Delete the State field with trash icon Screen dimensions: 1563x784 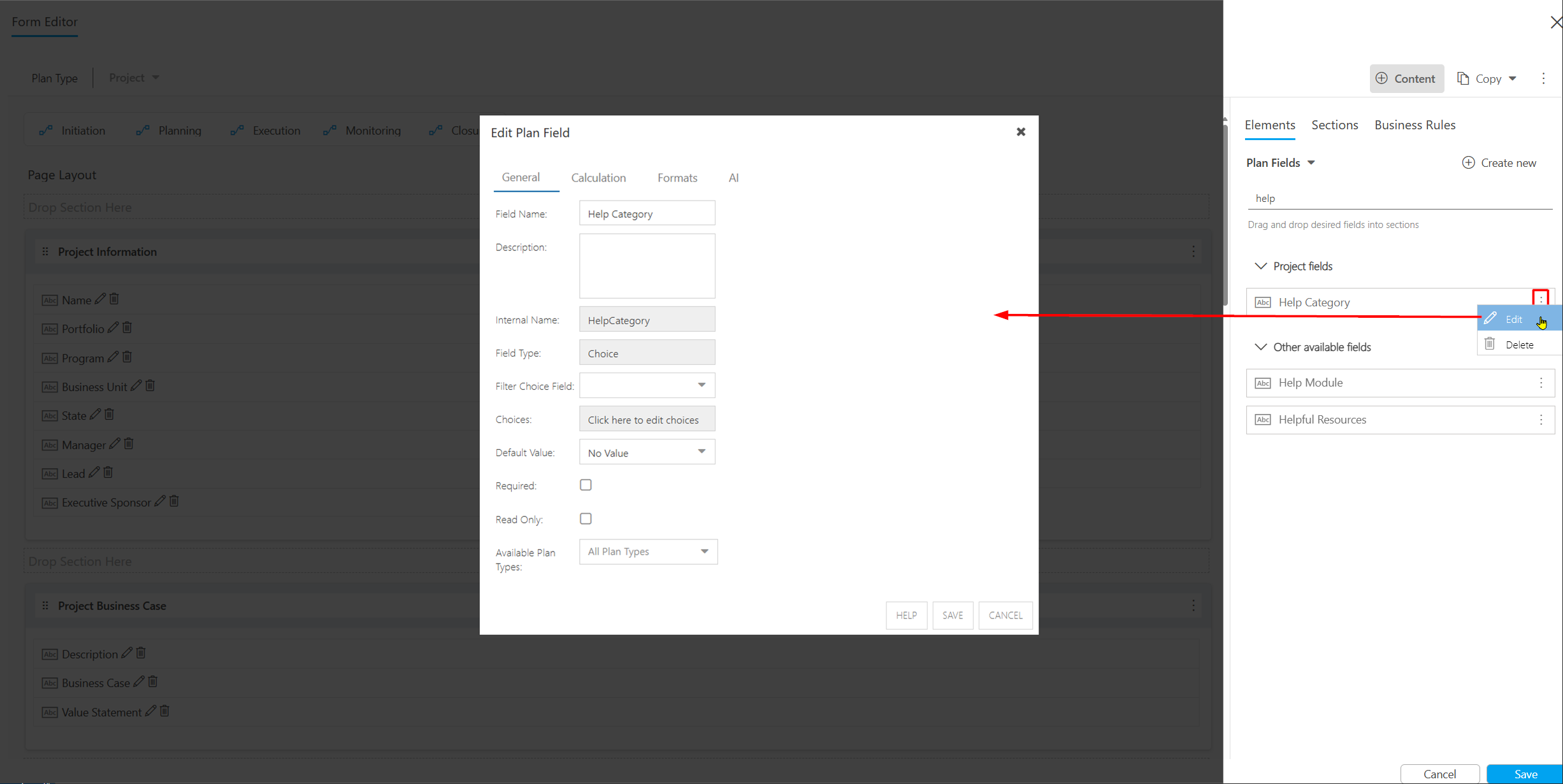[x=109, y=414]
